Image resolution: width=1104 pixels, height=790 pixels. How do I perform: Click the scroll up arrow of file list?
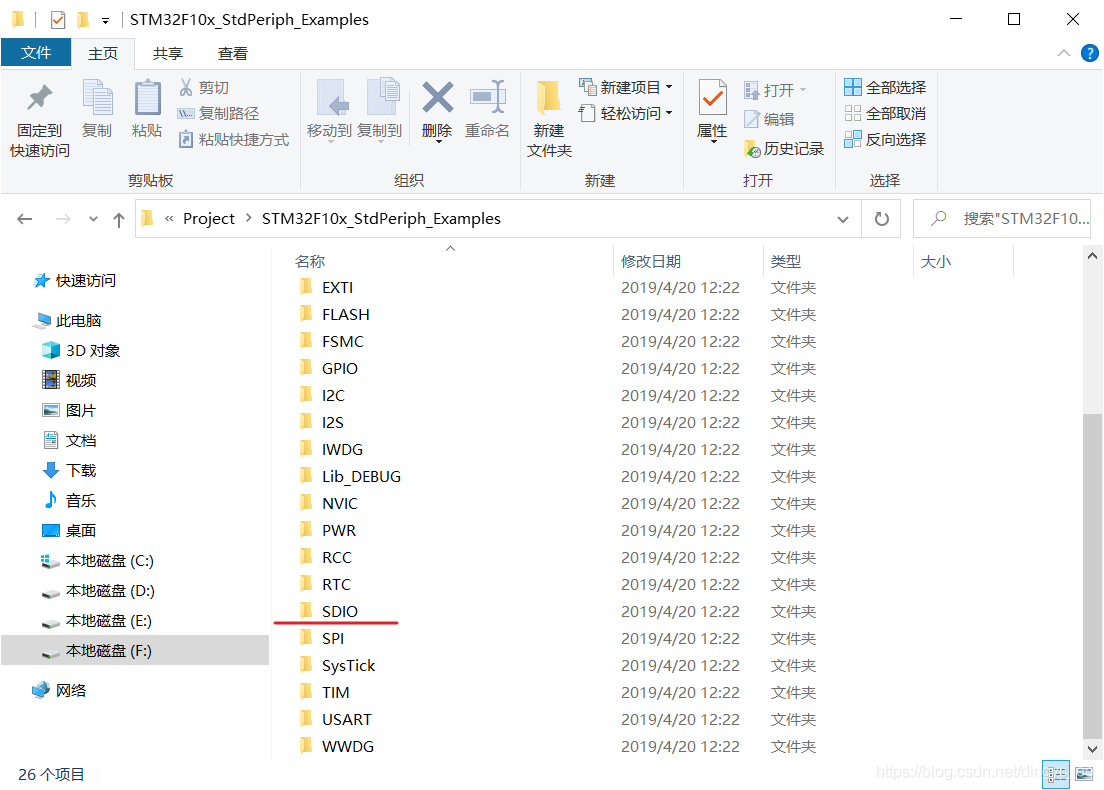coord(1092,257)
